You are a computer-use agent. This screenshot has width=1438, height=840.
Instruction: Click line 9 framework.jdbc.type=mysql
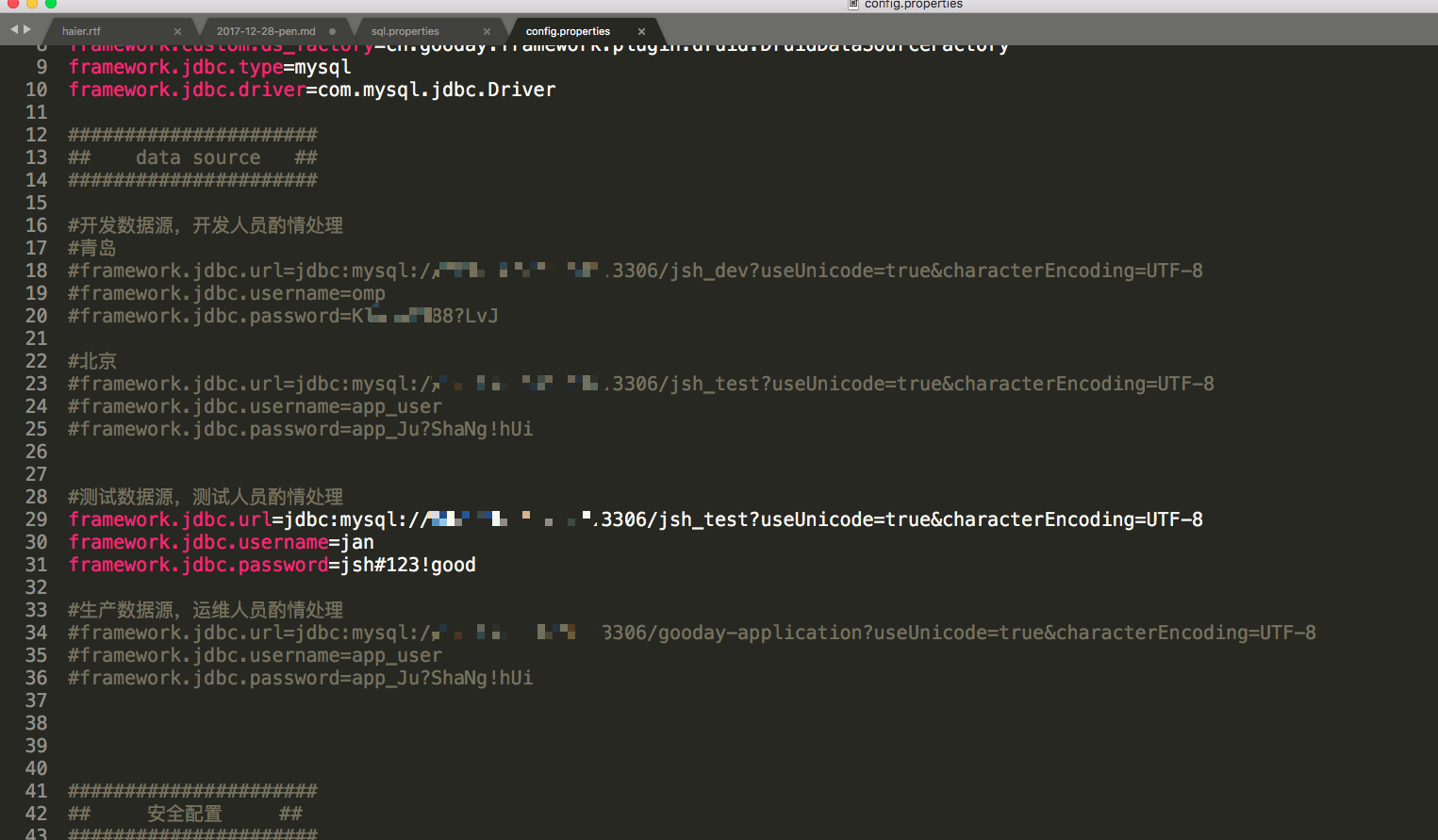coord(209,67)
